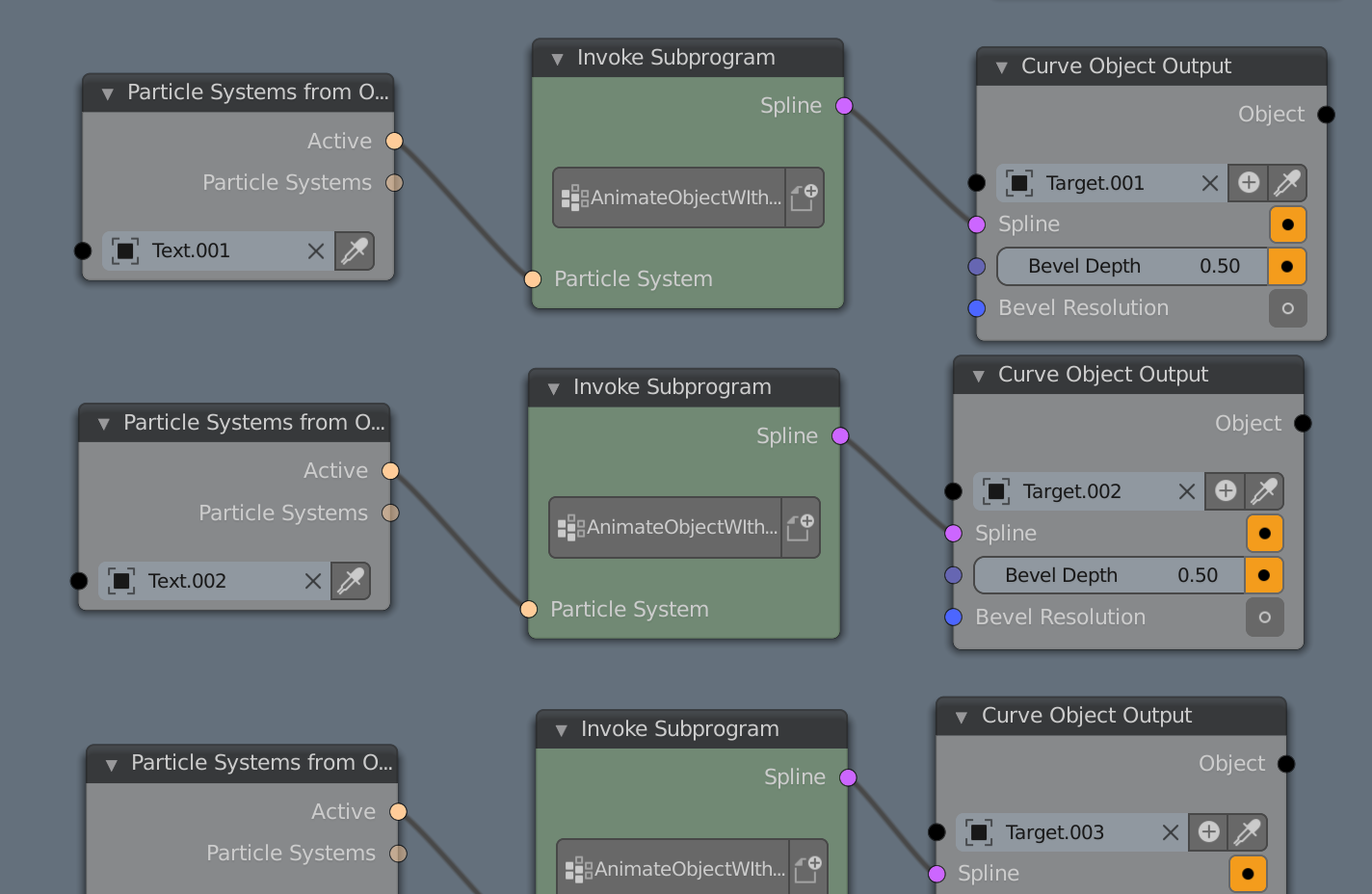Click Object output socket on Target.003 node
Viewport: 1372px width, 894px height.
(1286, 764)
